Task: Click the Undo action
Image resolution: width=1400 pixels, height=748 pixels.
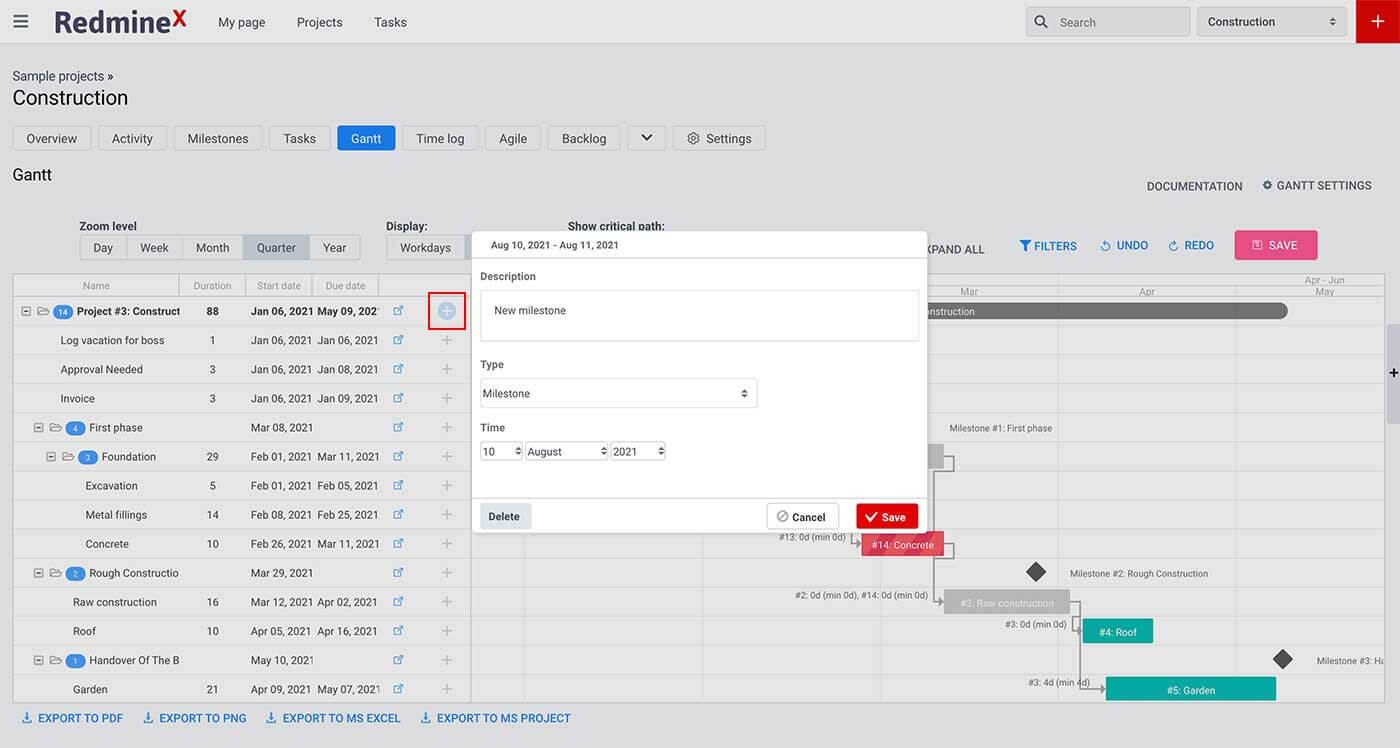Action: [x=1124, y=245]
